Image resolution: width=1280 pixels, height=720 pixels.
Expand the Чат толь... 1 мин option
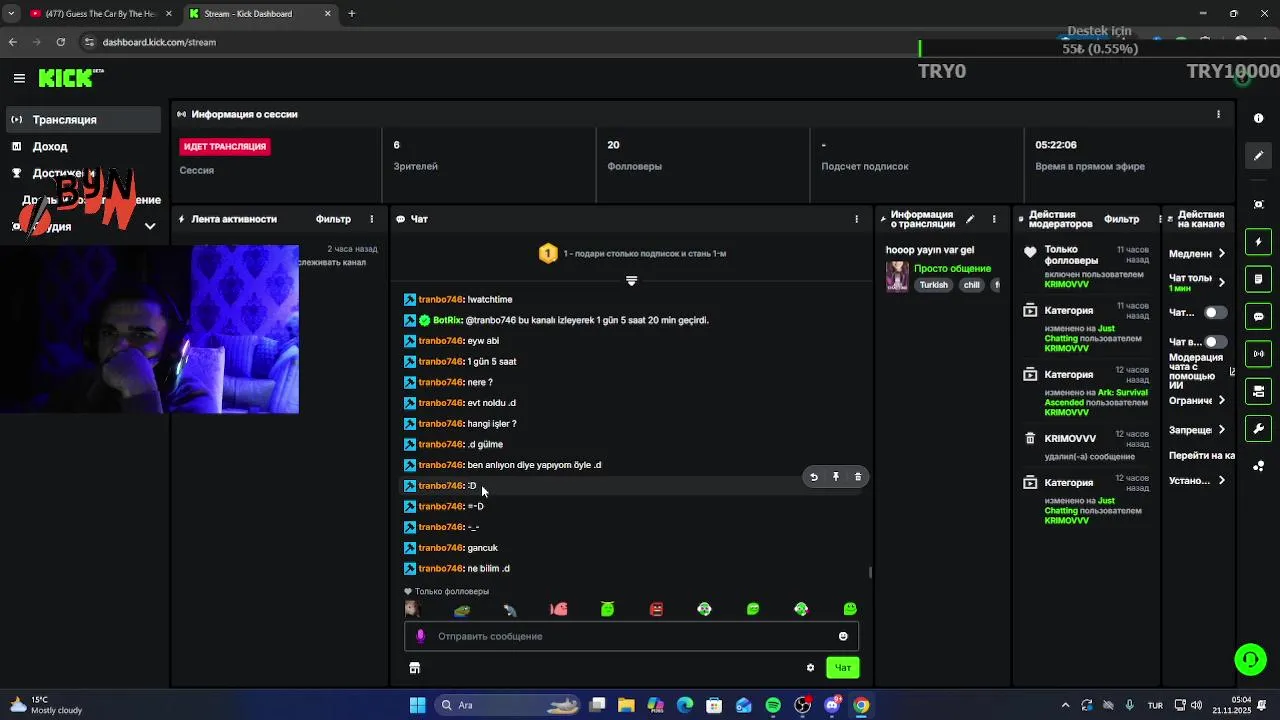pyautogui.click(x=1197, y=283)
